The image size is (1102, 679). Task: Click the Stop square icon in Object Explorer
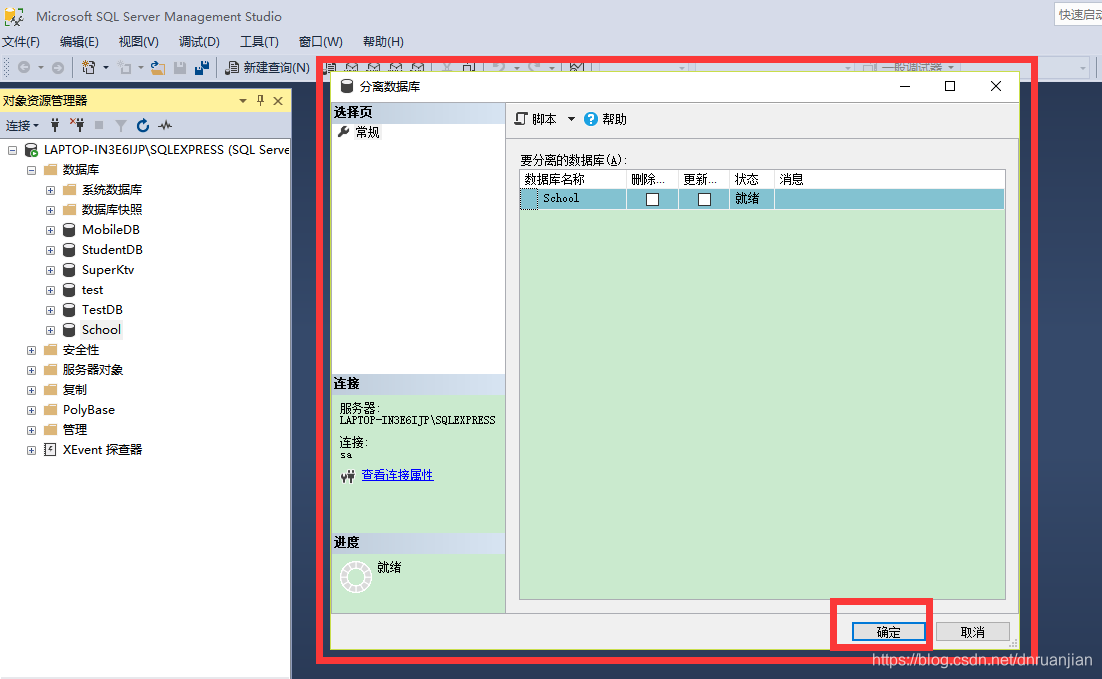(99, 125)
